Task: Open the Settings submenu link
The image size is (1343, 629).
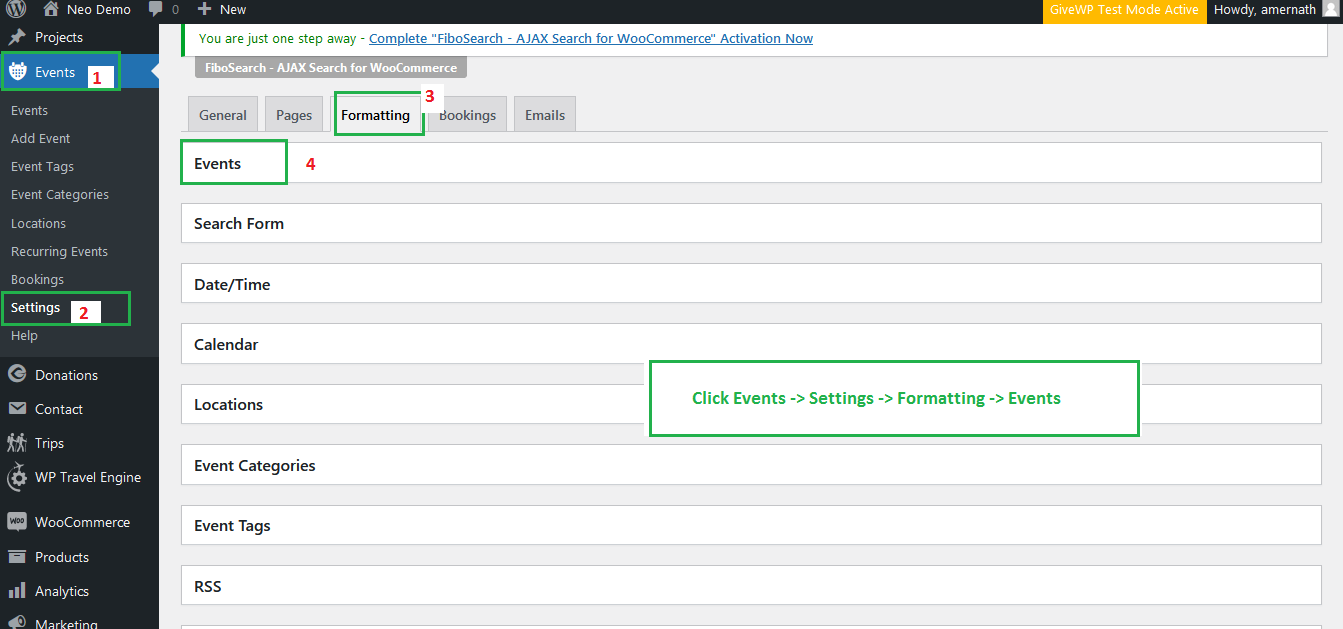Action: pos(36,307)
